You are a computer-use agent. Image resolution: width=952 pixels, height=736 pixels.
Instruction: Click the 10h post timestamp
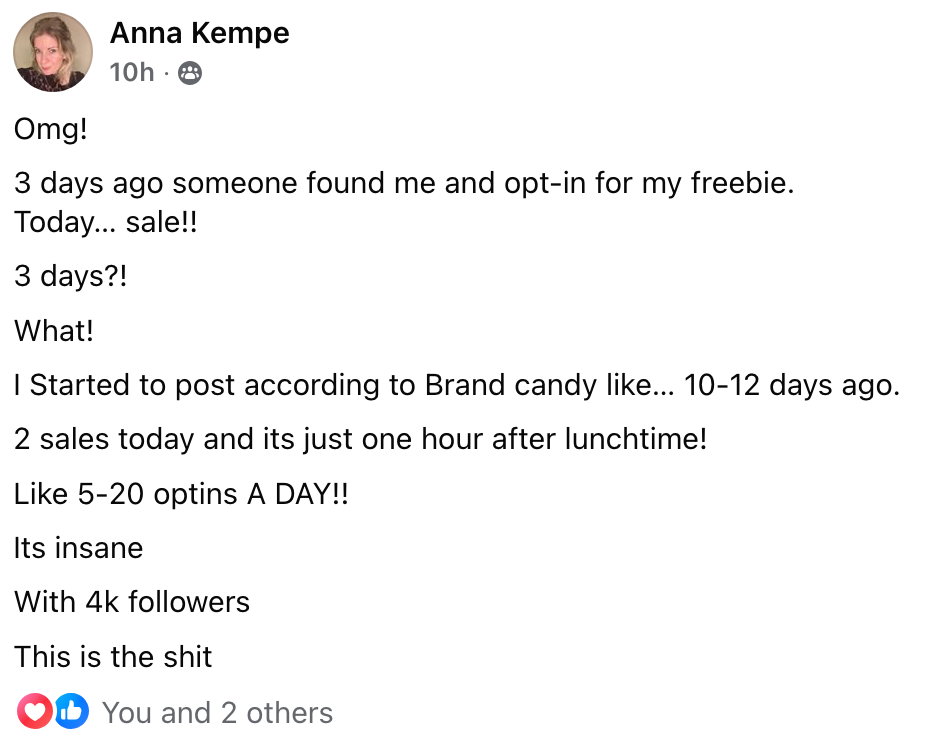tap(132, 72)
